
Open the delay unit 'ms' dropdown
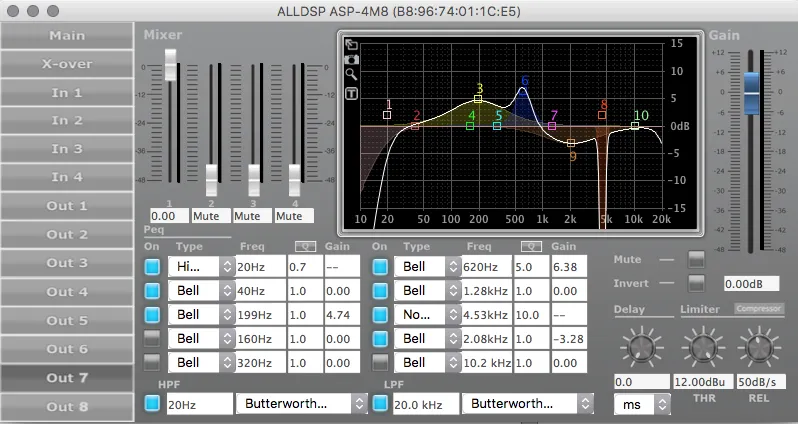[x=642, y=404]
